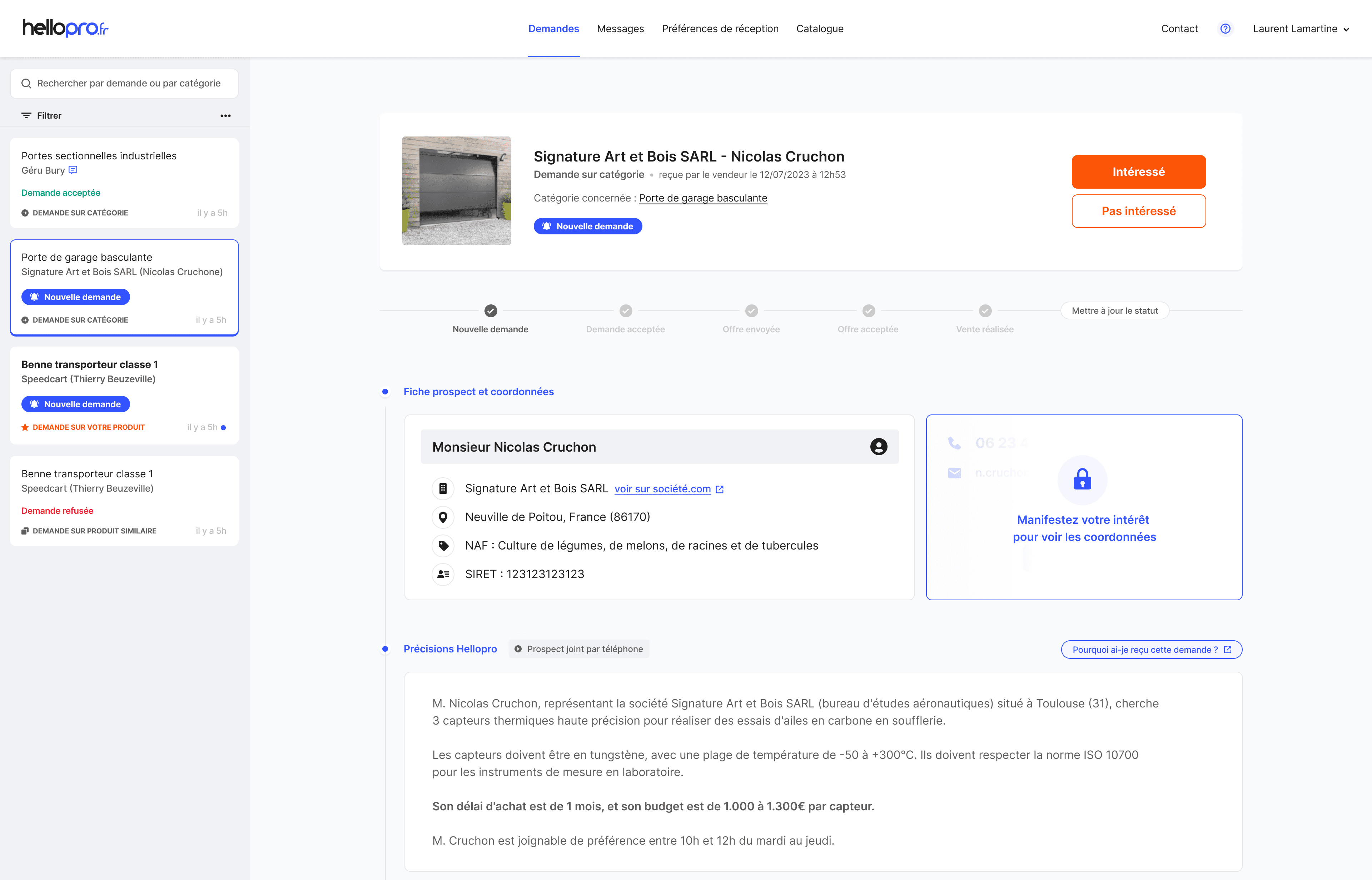Click the garage door product thumbnail
The height and width of the screenshot is (880, 1372).
coord(456,190)
